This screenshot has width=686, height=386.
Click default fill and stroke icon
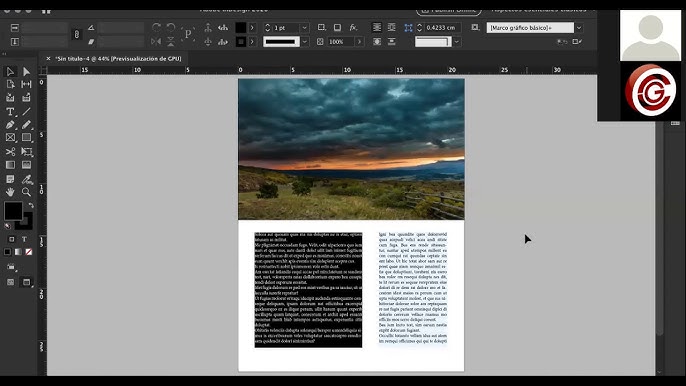(x=7, y=226)
